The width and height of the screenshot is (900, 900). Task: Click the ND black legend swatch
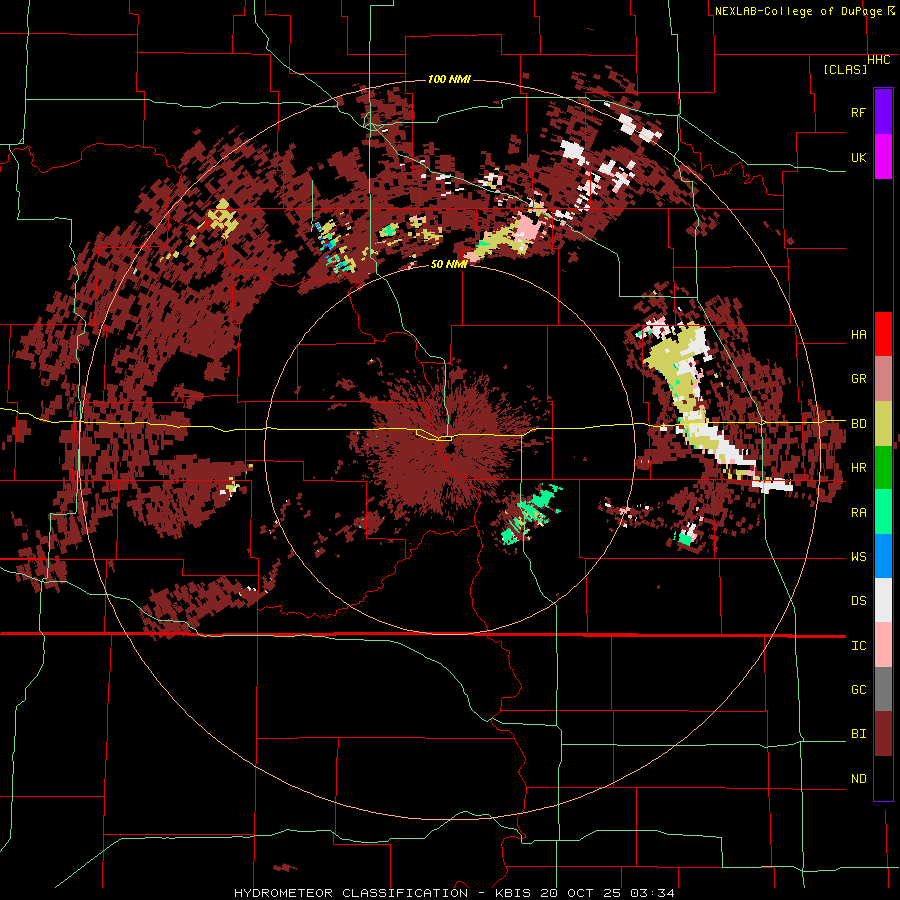[883, 778]
